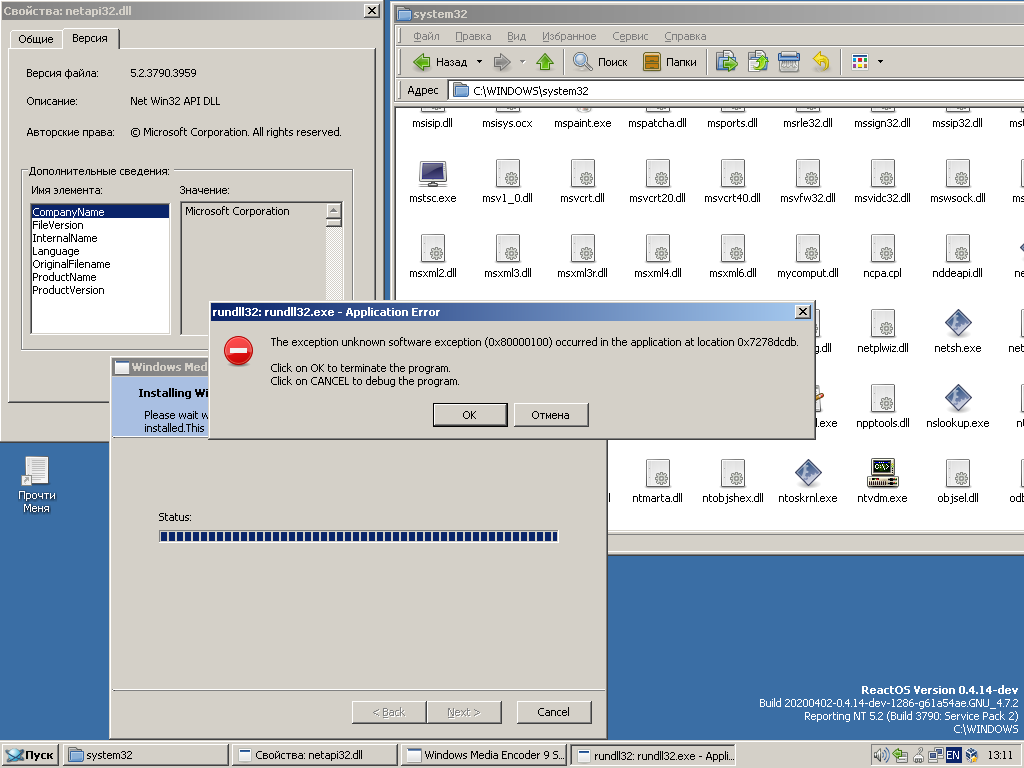
Task: Select the ntoskrnl.exe file icon
Action: (x=808, y=474)
